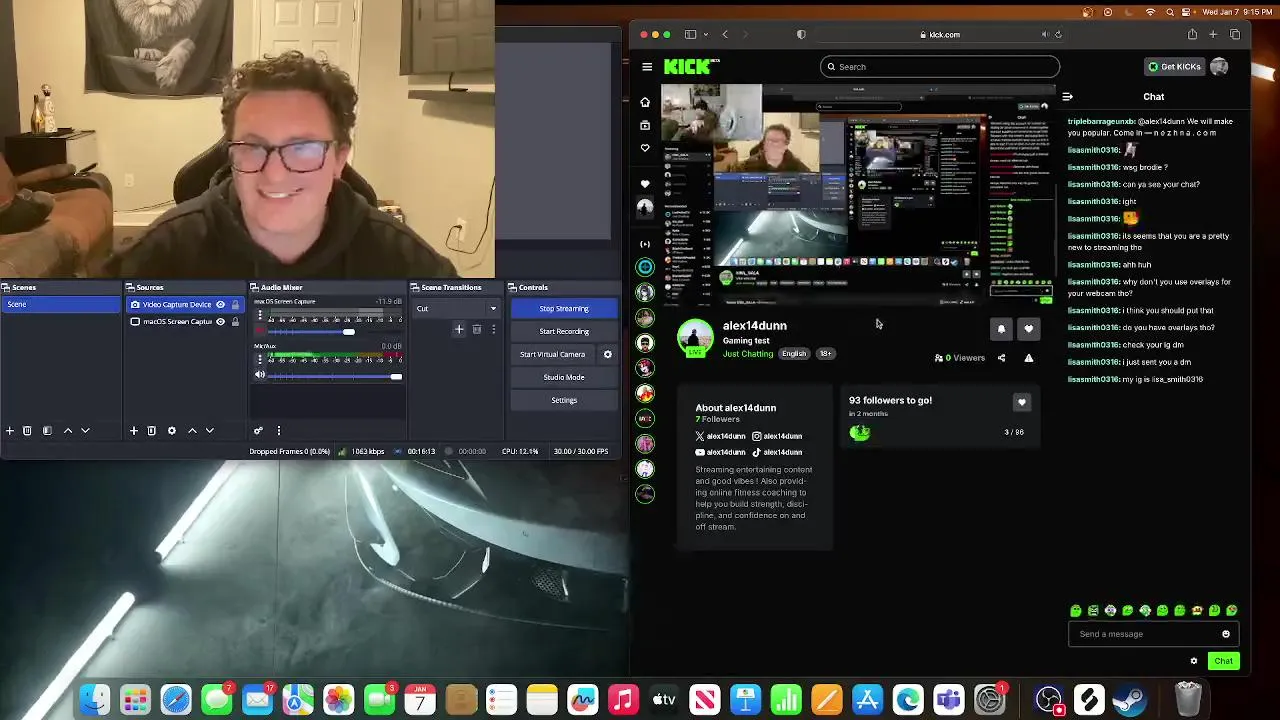
Task: Open Following heart icon in Kick sidebar
Action: [645, 148]
